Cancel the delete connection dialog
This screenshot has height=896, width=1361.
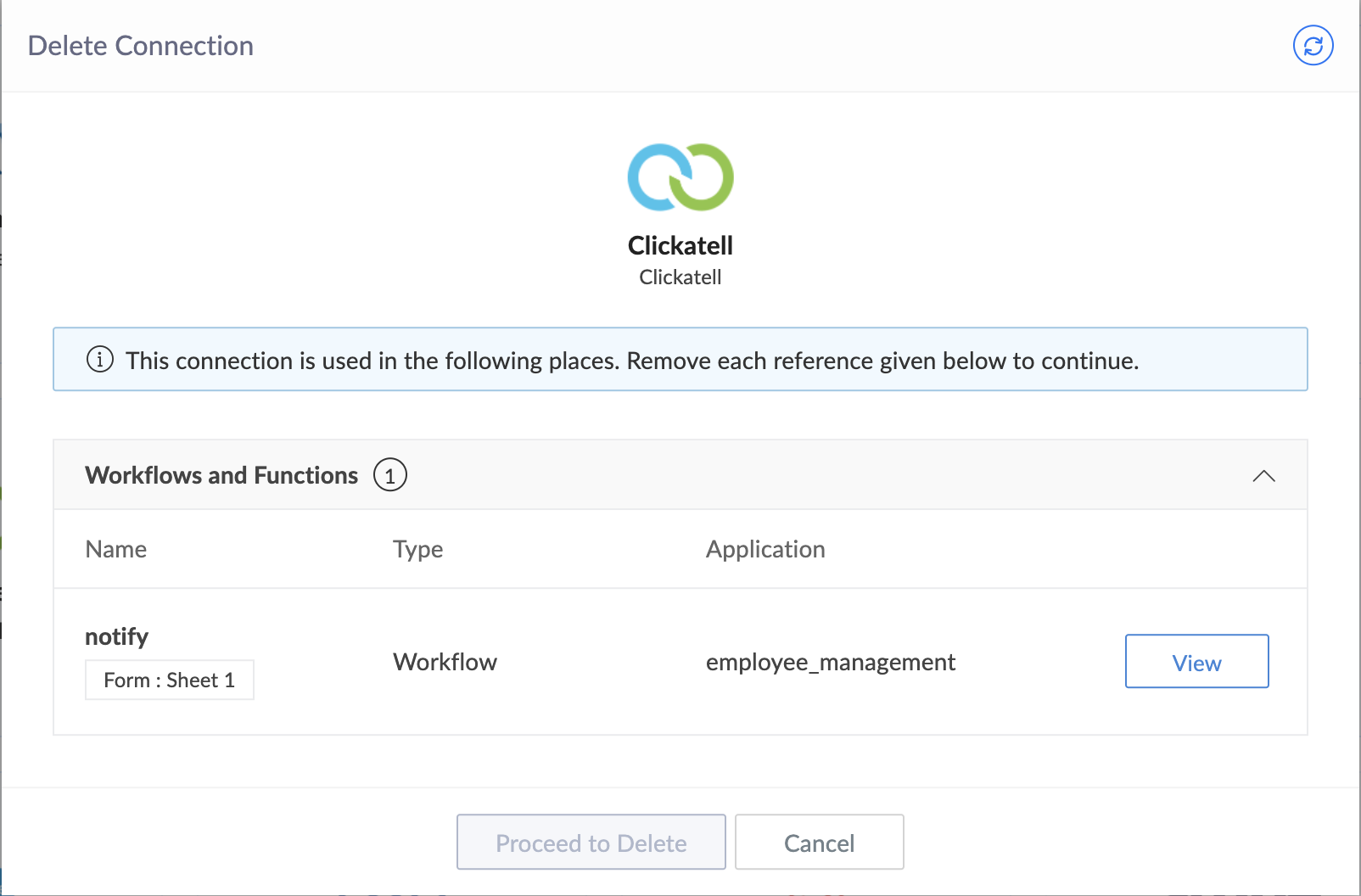820,843
